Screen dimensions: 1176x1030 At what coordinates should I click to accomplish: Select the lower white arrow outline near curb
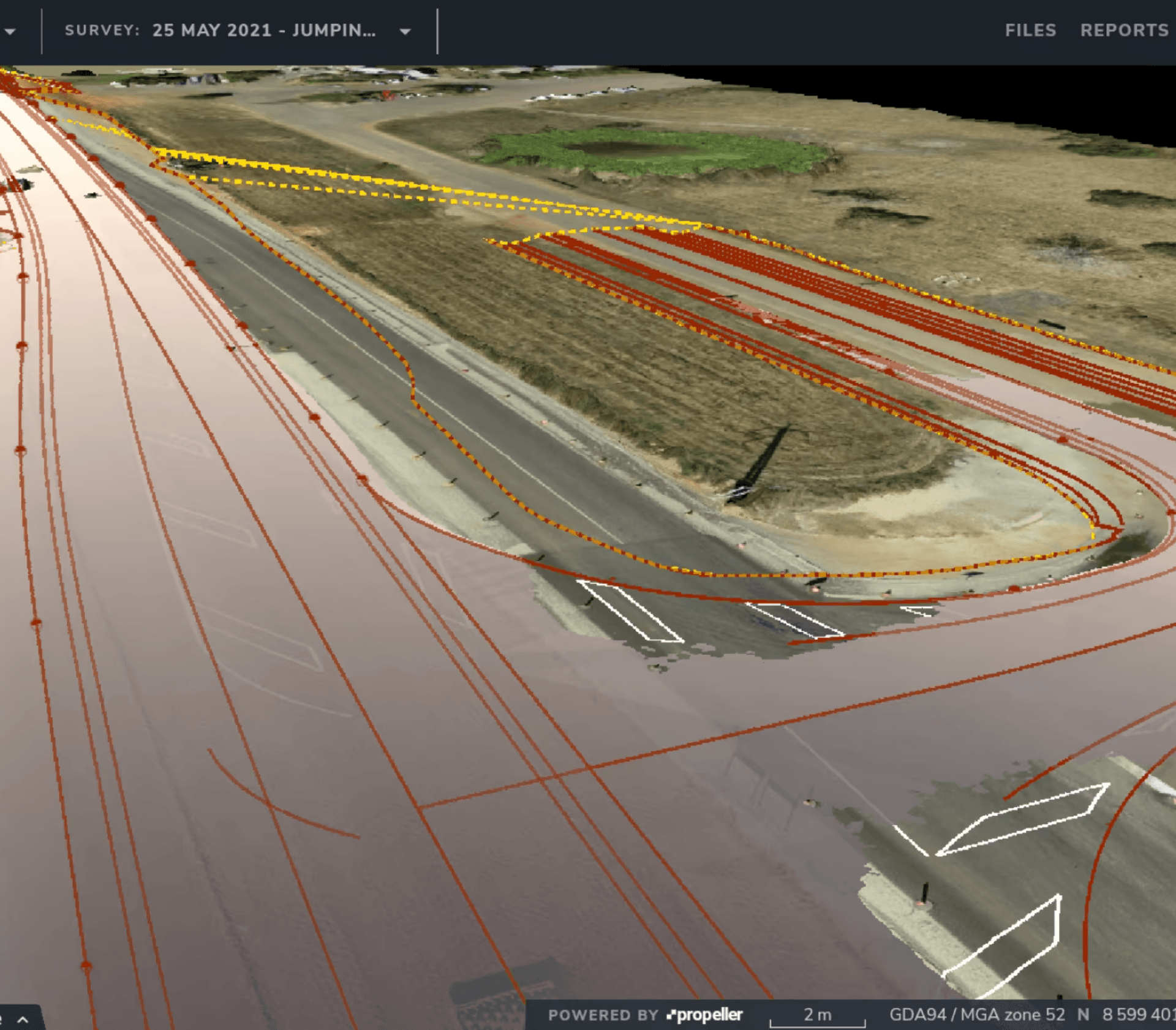(1001, 947)
